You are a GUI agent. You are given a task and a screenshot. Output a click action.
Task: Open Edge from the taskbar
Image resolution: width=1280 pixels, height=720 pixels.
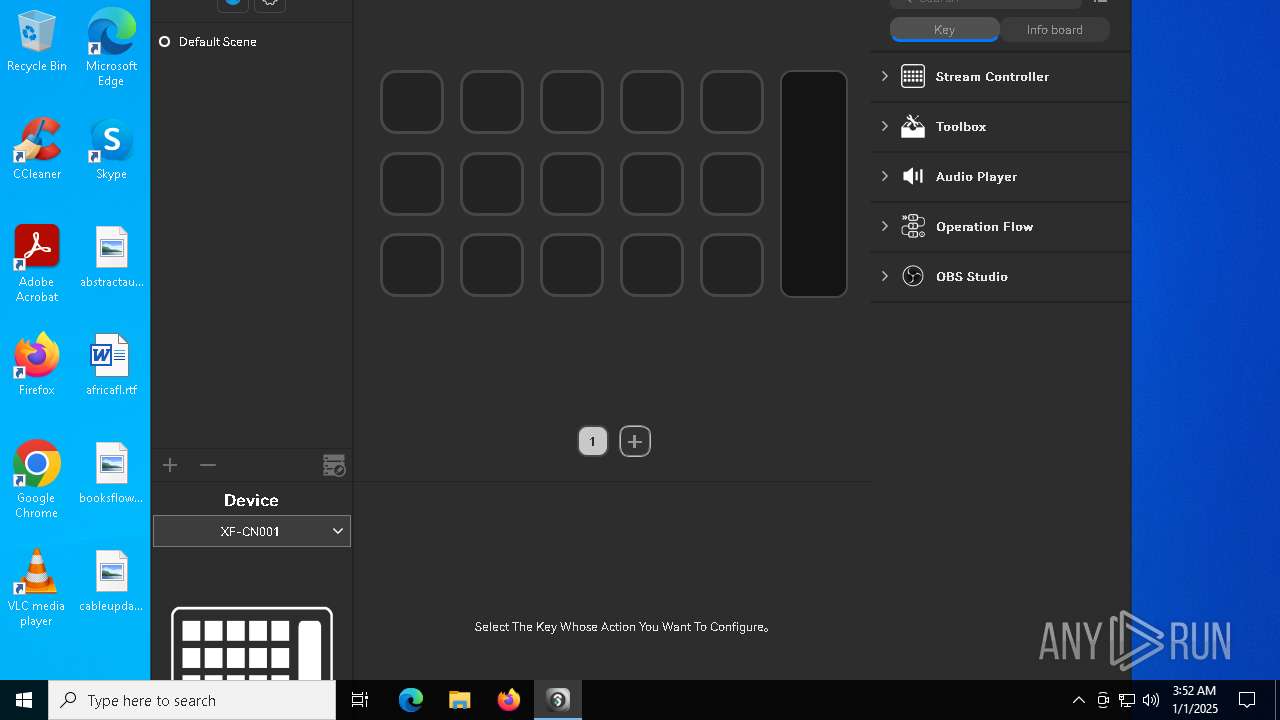point(411,700)
